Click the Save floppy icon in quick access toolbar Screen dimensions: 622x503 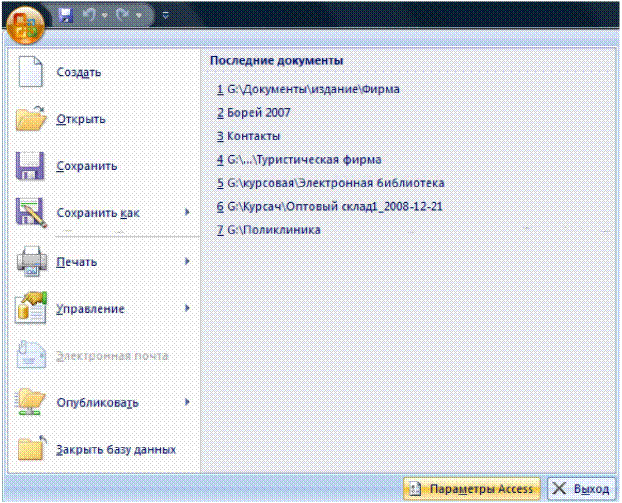pos(65,15)
